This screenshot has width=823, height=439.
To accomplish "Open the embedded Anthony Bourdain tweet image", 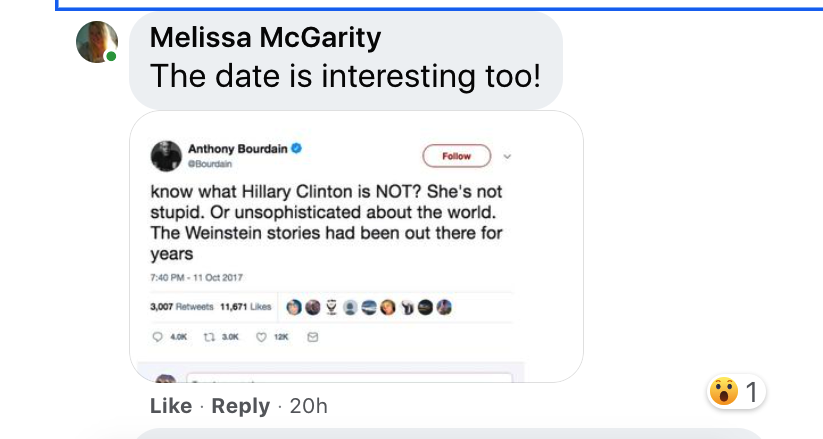I will point(356,246).
